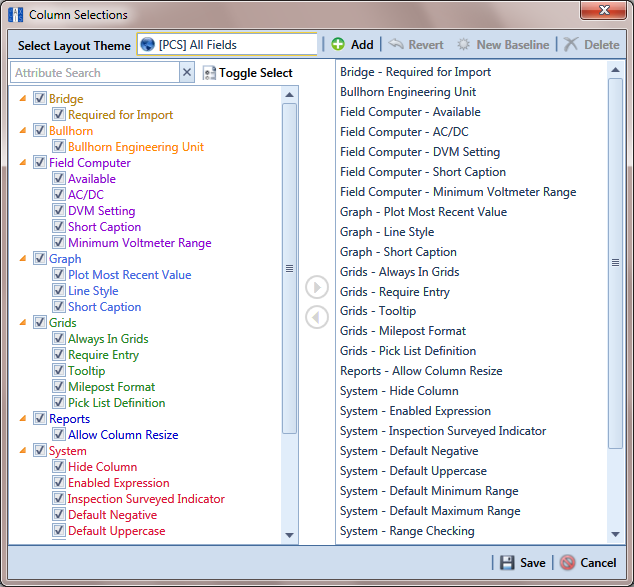
Task: Collapse the Grids tree node
Action: pyautogui.click(x=23, y=322)
